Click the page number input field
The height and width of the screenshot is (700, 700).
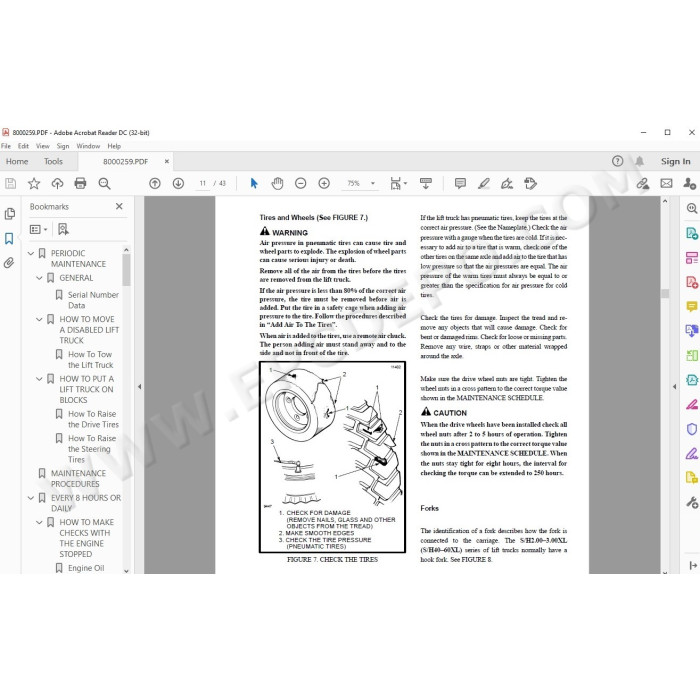(x=202, y=183)
